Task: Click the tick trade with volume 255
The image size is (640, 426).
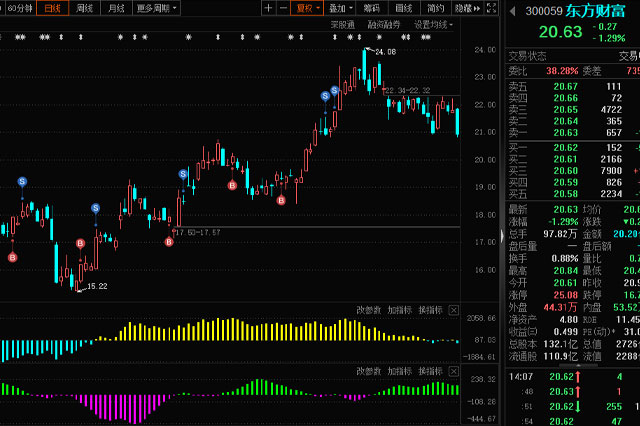Action: 573,406
